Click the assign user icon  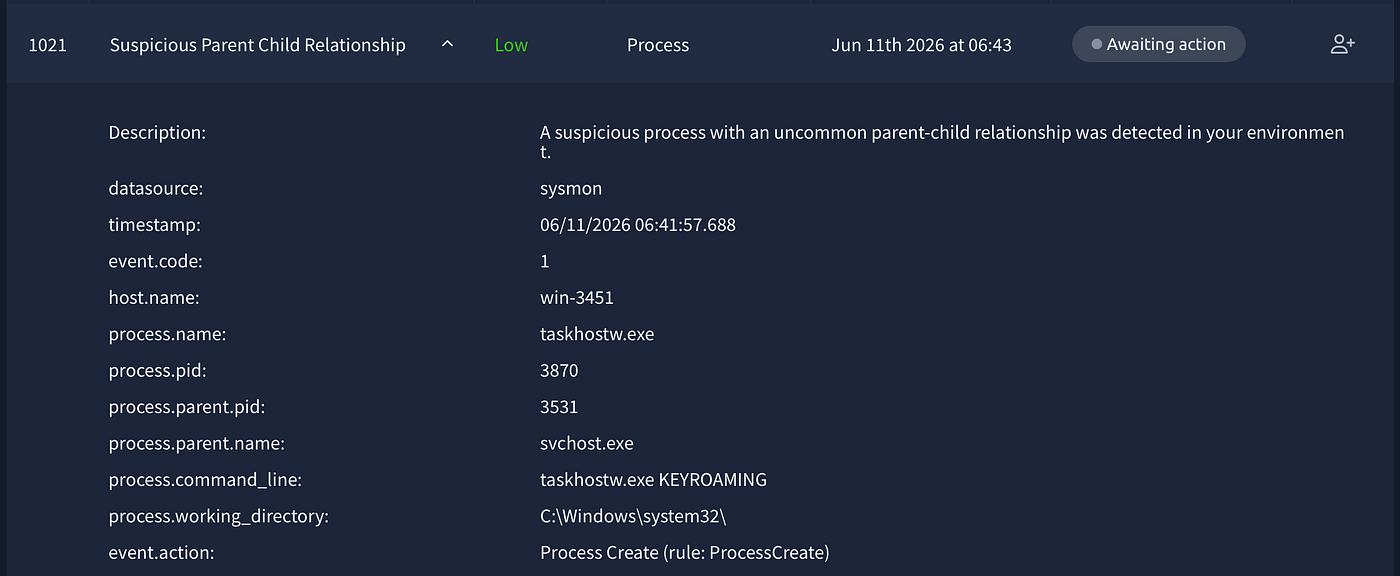click(1342, 44)
